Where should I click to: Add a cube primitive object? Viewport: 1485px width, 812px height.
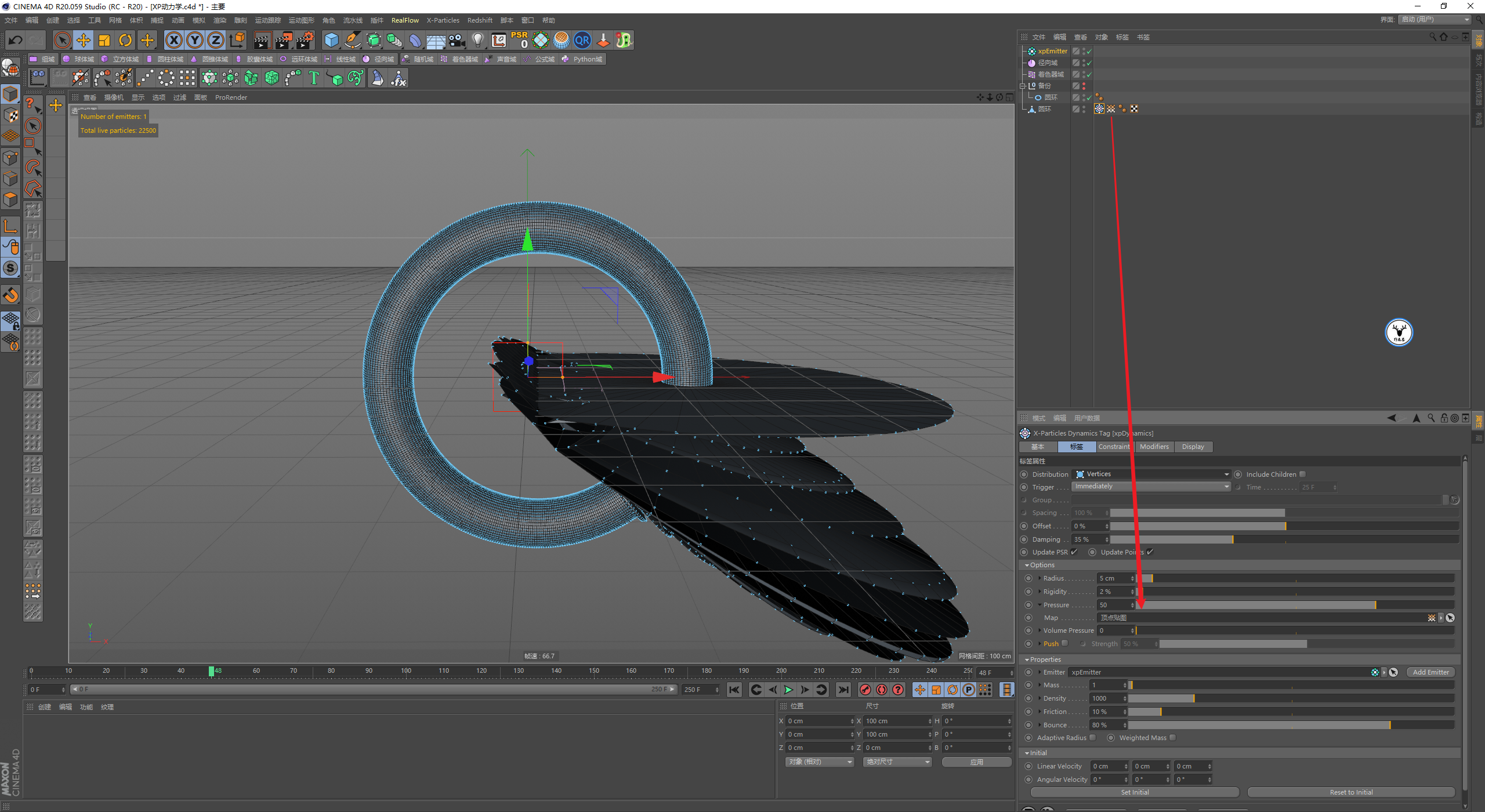tap(331, 40)
